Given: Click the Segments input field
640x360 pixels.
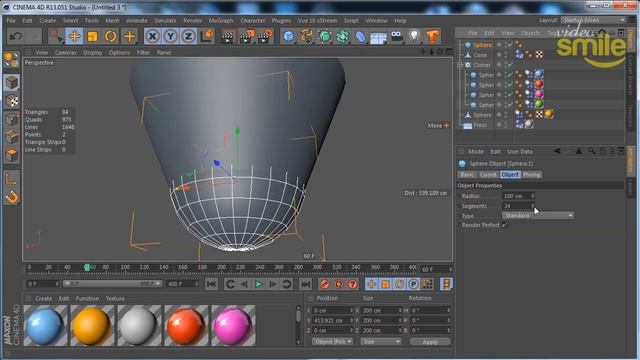Looking at the screenshot, I should [x=518, y=206].
